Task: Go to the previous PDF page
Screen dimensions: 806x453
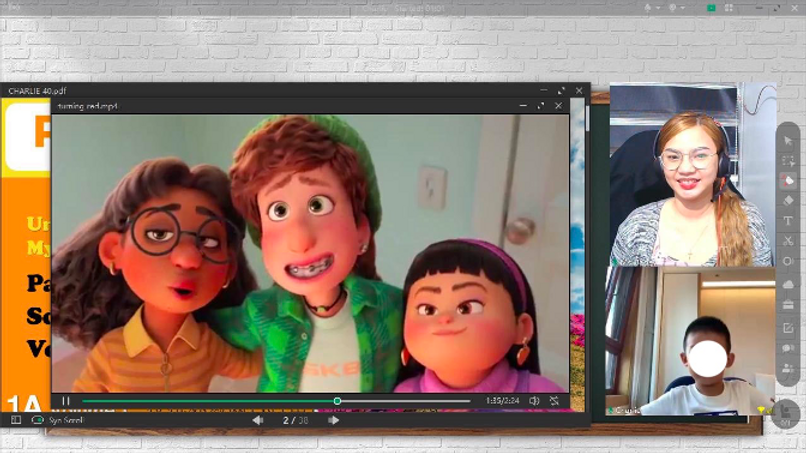Action: pyautogui.click(x=258, y=421)
